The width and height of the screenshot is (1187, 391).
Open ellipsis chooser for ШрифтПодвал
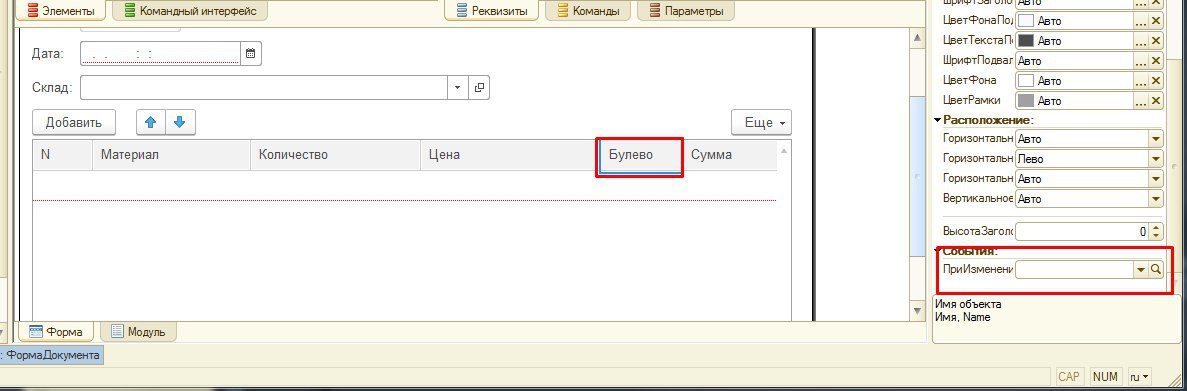[1141, 61]
